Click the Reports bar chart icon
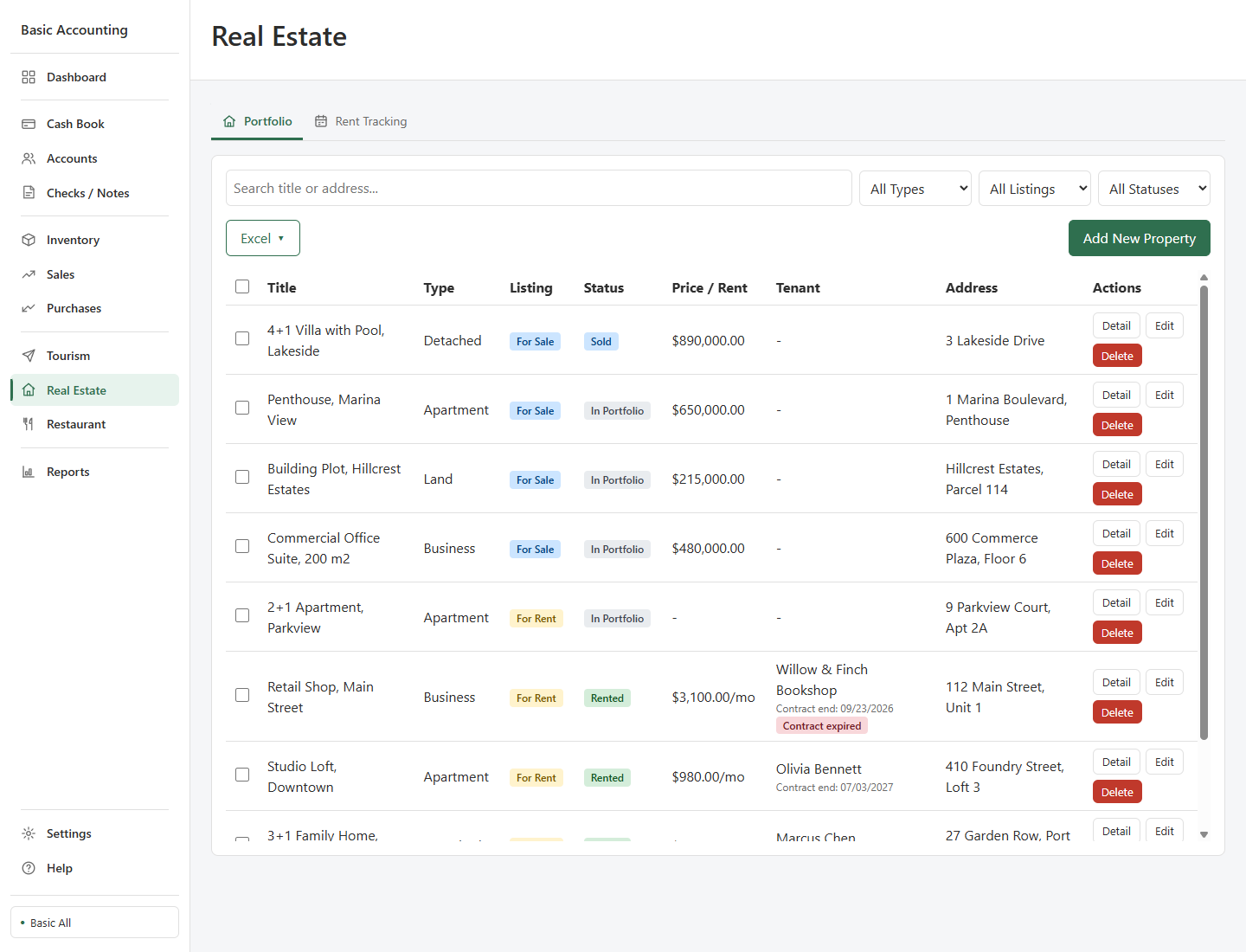This screenshot has width=1246, height=952. pyautogui.click(x=29, y=472)
